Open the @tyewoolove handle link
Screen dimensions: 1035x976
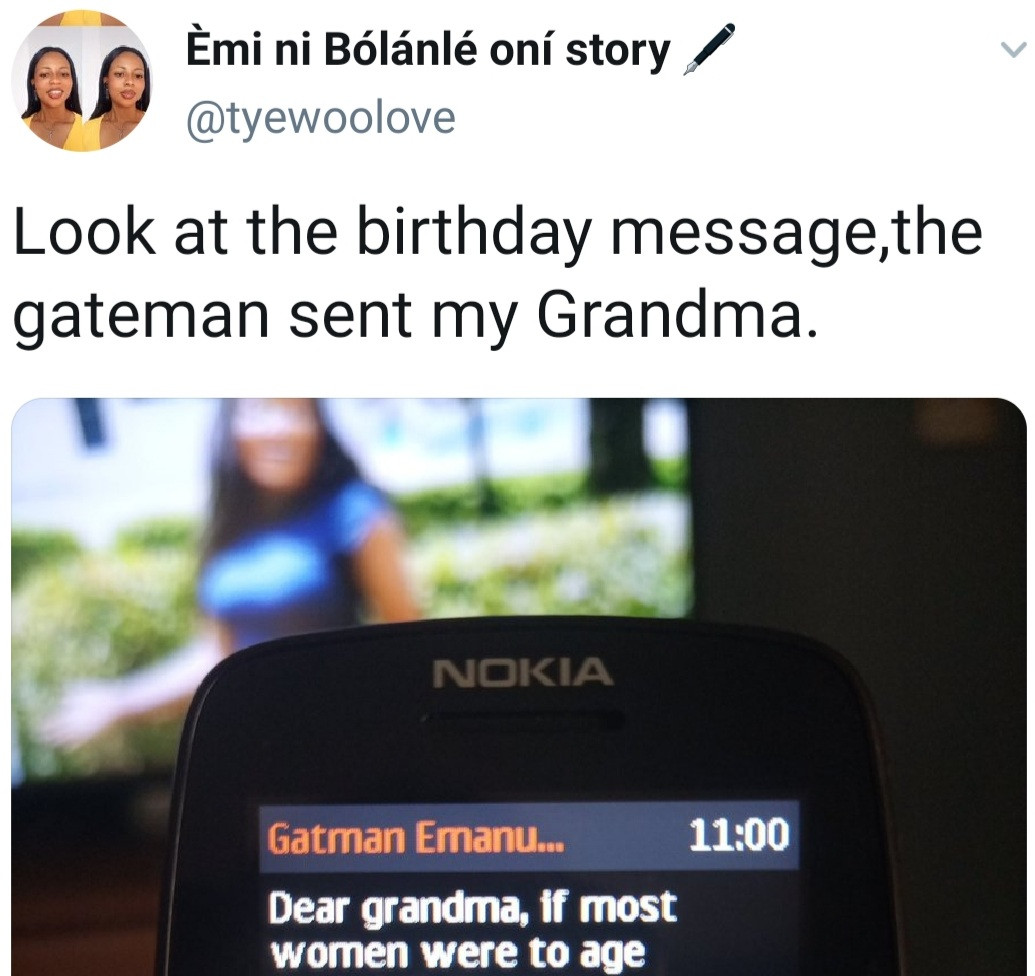click(321, 117)
